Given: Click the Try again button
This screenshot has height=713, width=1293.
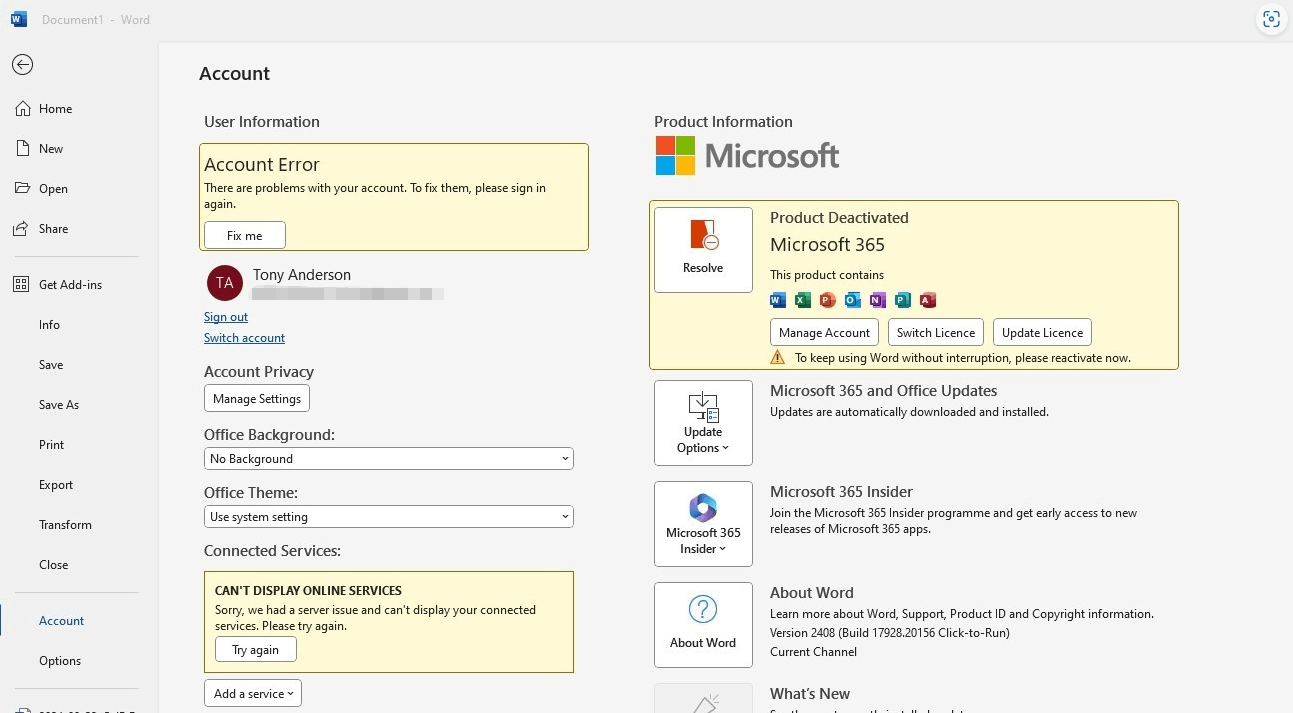Looking at the screenshot, I should [x=256, y=649].
